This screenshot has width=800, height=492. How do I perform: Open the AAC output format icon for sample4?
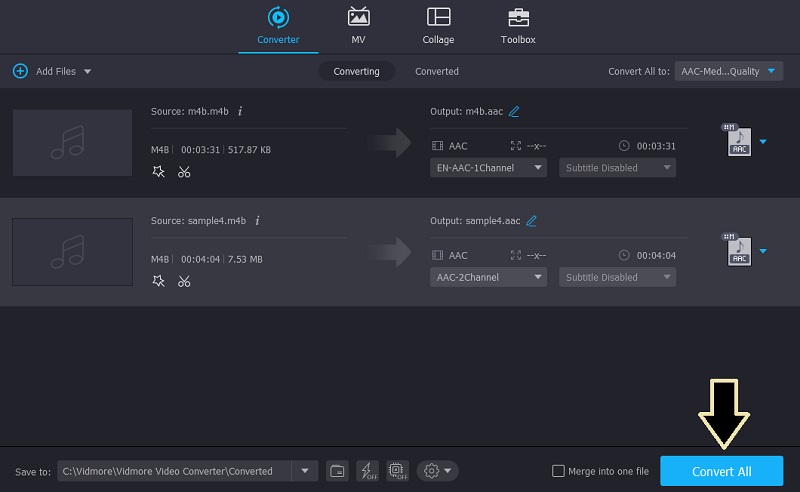click(739, 251)
